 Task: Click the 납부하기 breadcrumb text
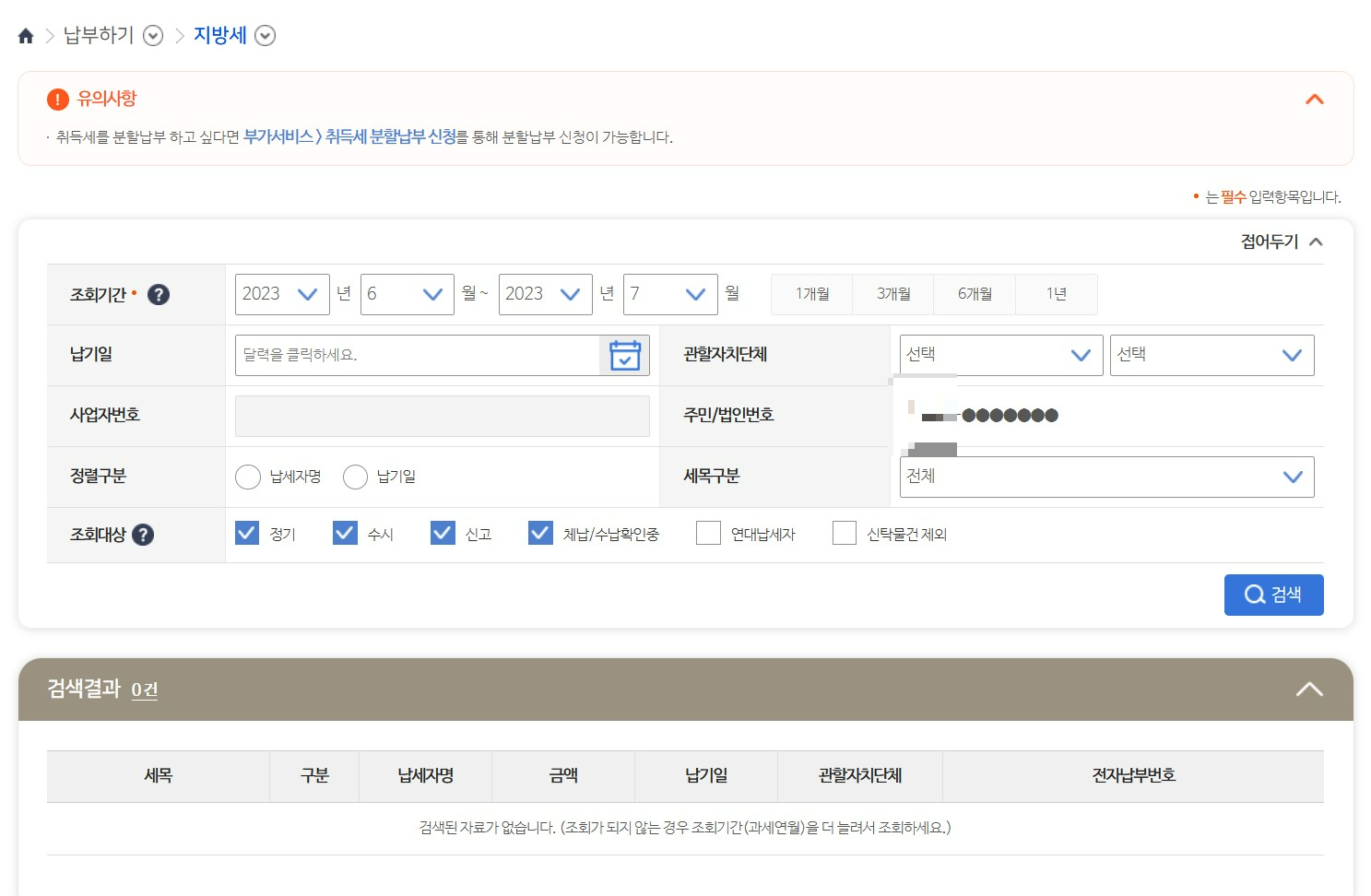click(99, 36)
